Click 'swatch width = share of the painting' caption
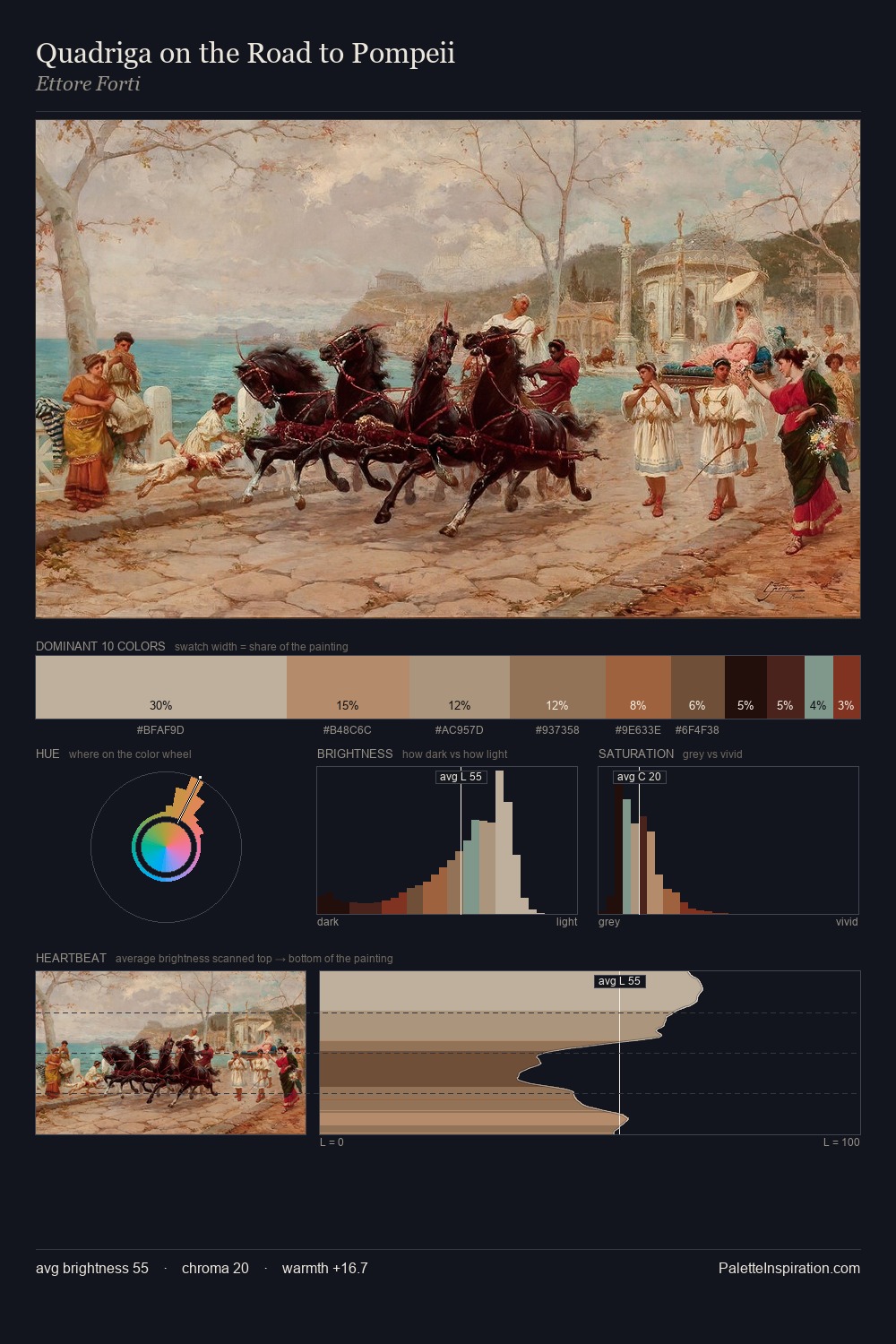Image resolution: width=896 pixels, height=1344 pixels. [262, 647]
